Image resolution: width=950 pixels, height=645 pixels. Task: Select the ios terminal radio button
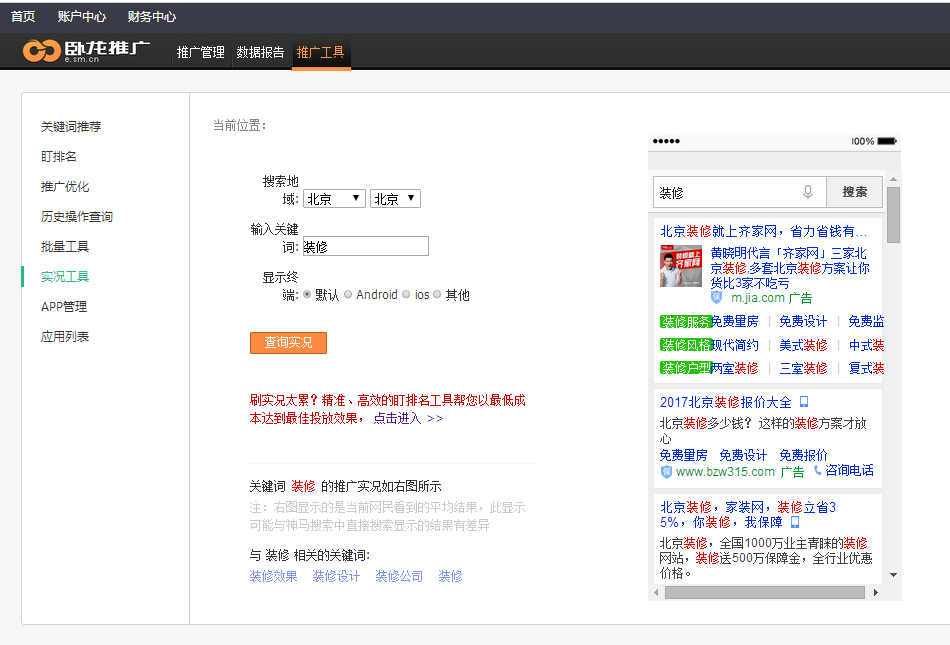[406, 295]
